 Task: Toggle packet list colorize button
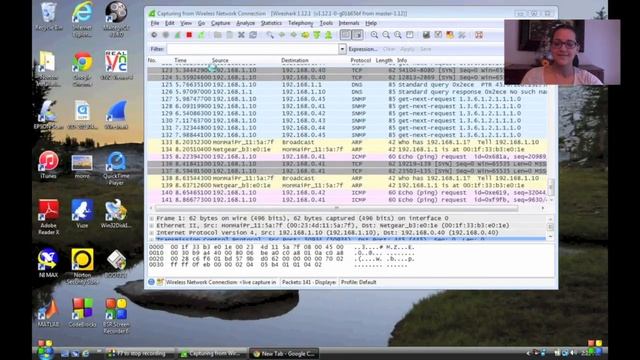[x=345, y=35]
